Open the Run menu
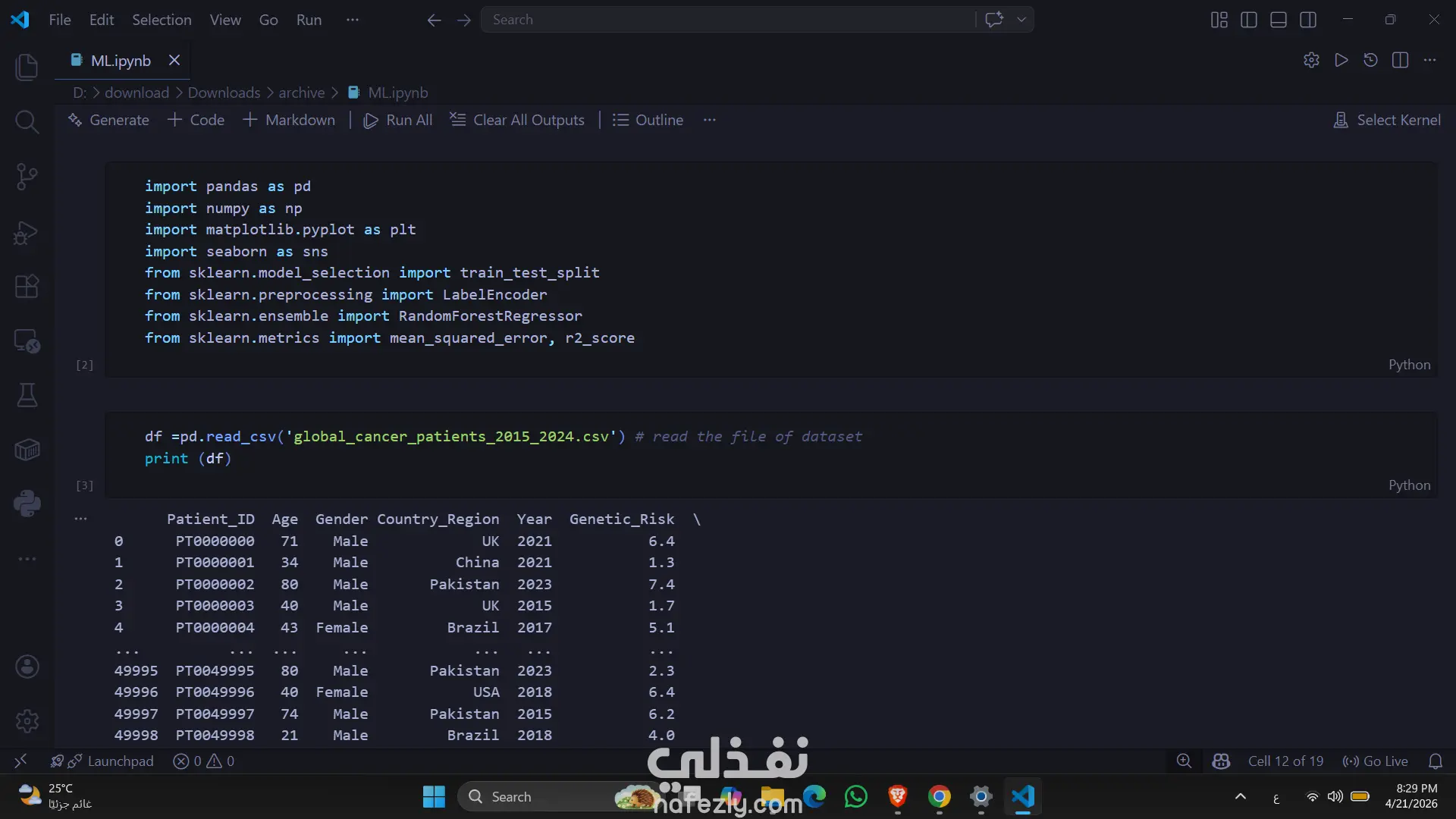The height and width of the screenshot is (819, 1456). pyautogui.click(x=309, y=20)
